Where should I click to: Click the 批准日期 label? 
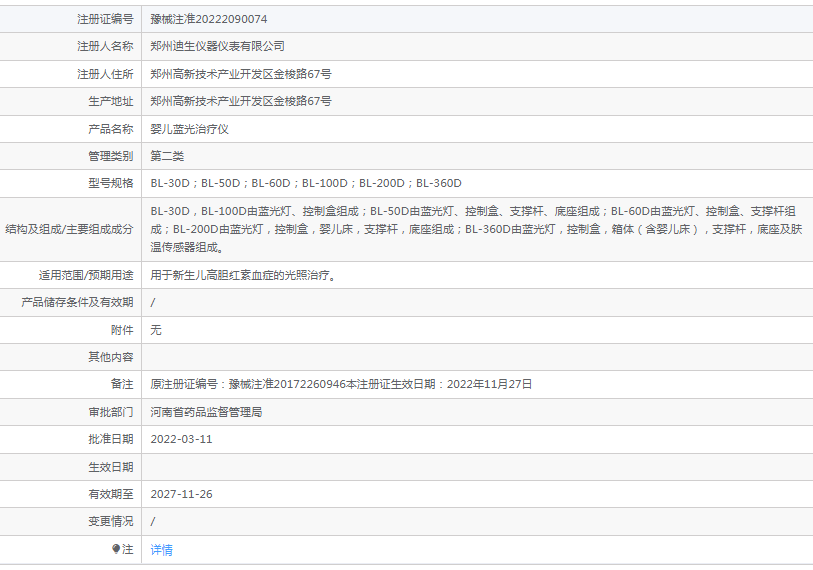[x=110, y=439]
